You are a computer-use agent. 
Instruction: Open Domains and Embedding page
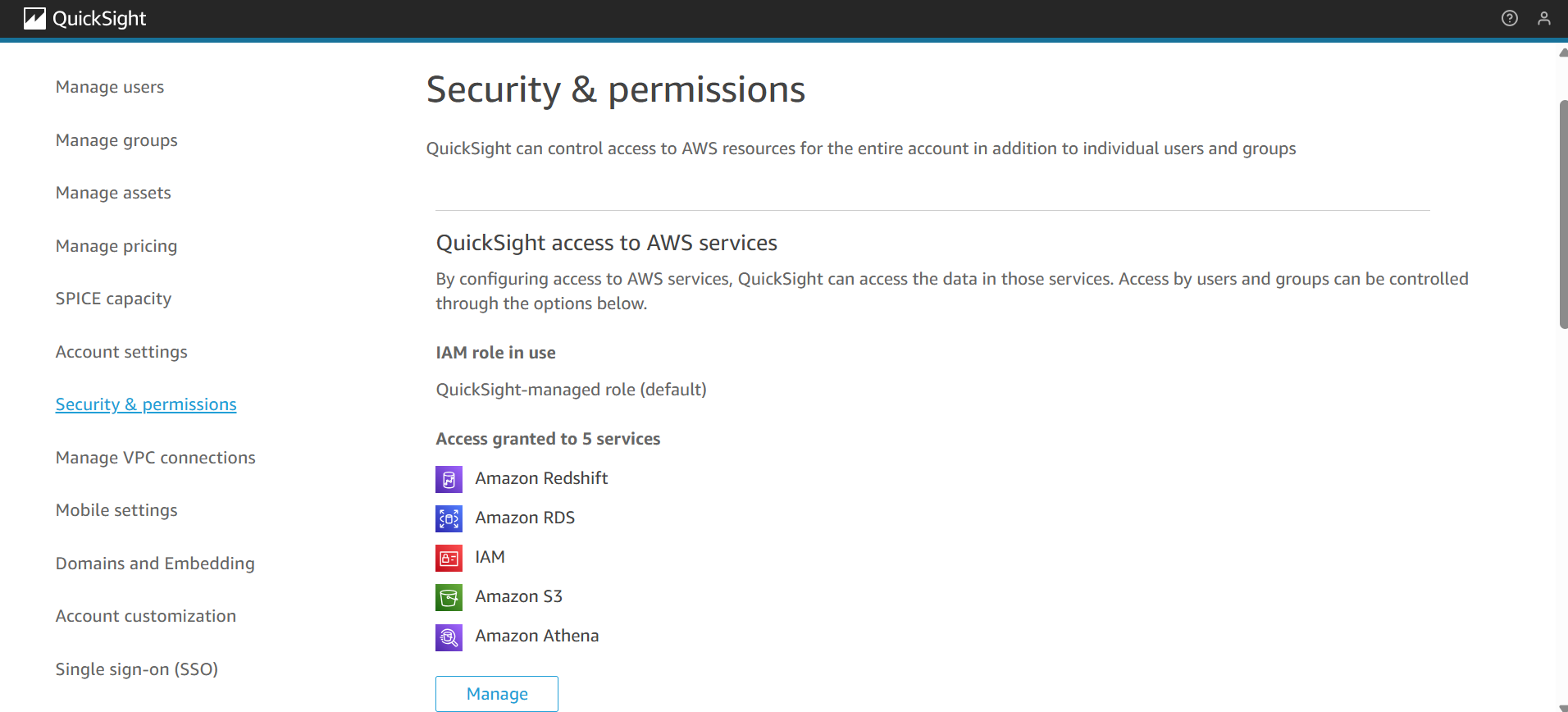tap(155, 564)
